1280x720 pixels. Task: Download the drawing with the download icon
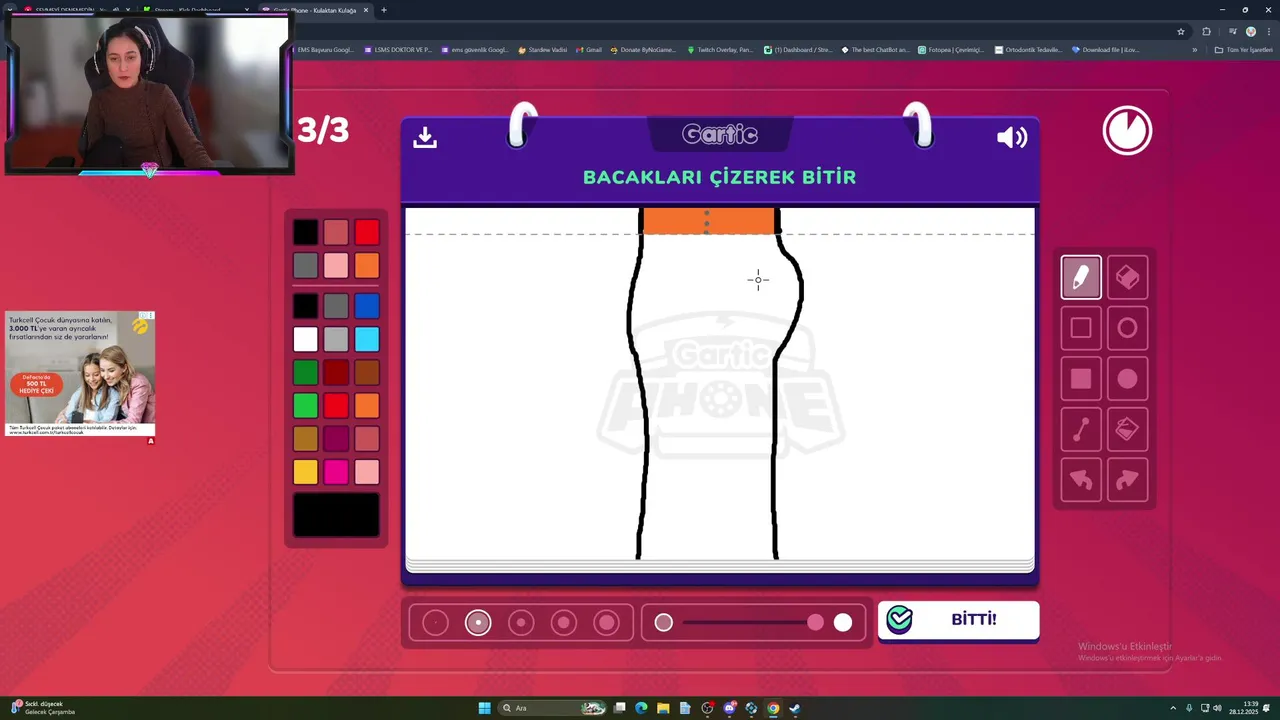[x=425, y=137]
